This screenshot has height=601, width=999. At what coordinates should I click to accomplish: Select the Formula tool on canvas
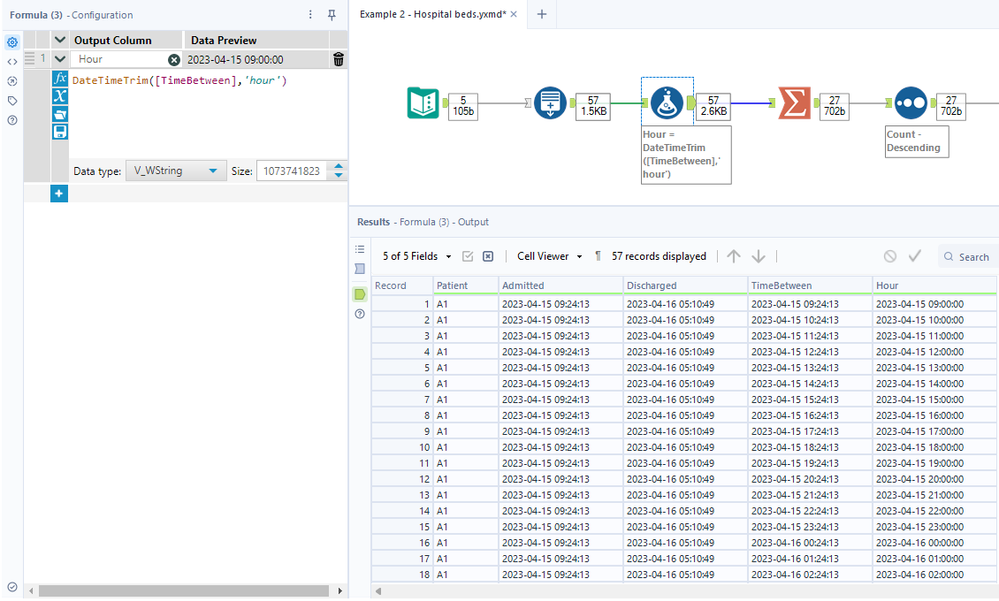click(665, 103)
